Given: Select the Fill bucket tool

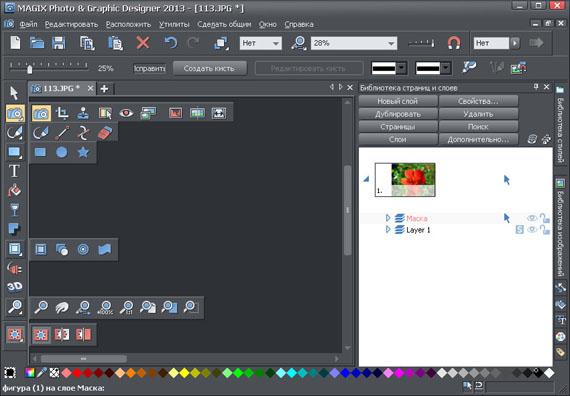Looking at the screenshot, I should [14, 190].
